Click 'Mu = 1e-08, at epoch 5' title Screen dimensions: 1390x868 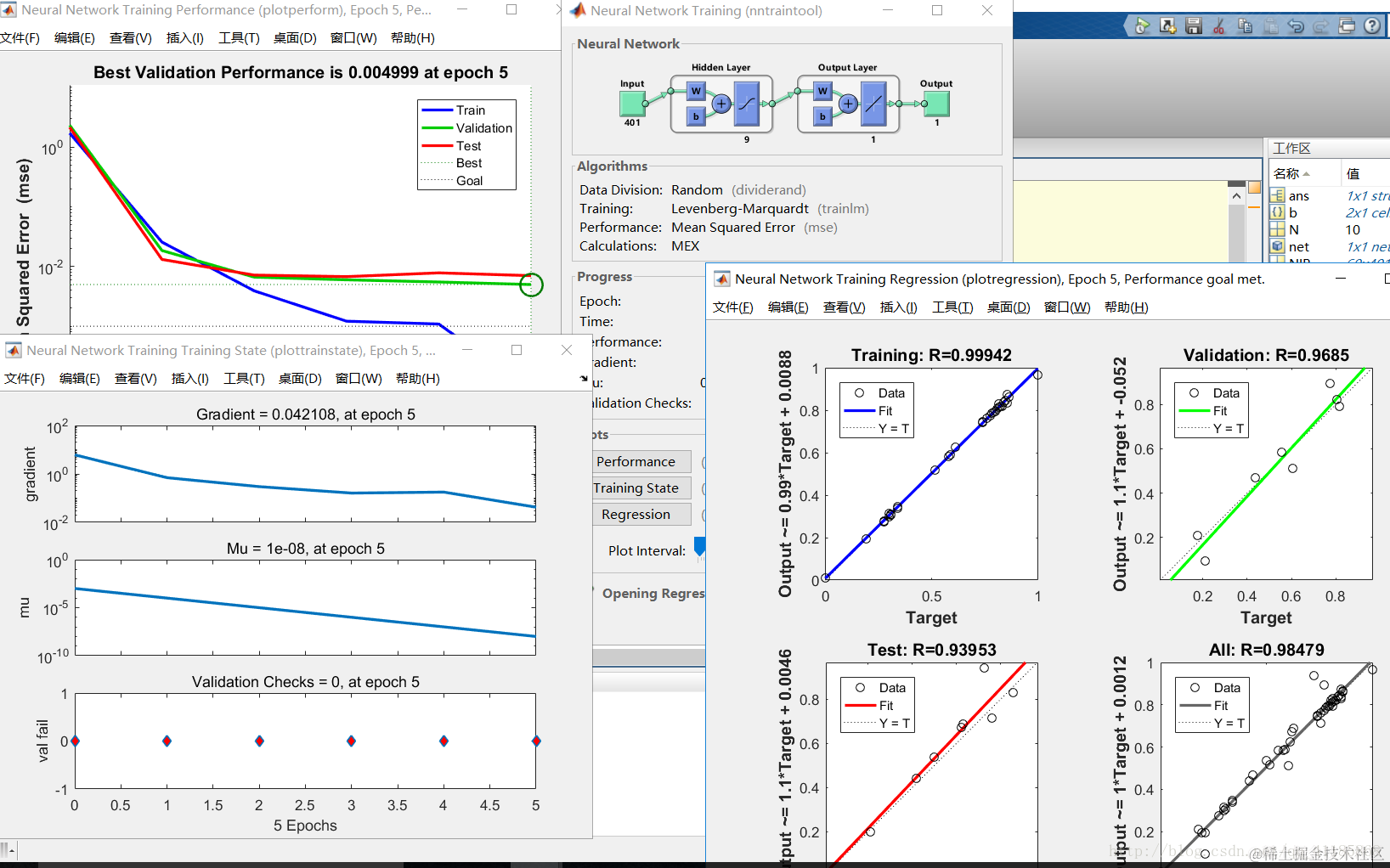click(306, 549)
